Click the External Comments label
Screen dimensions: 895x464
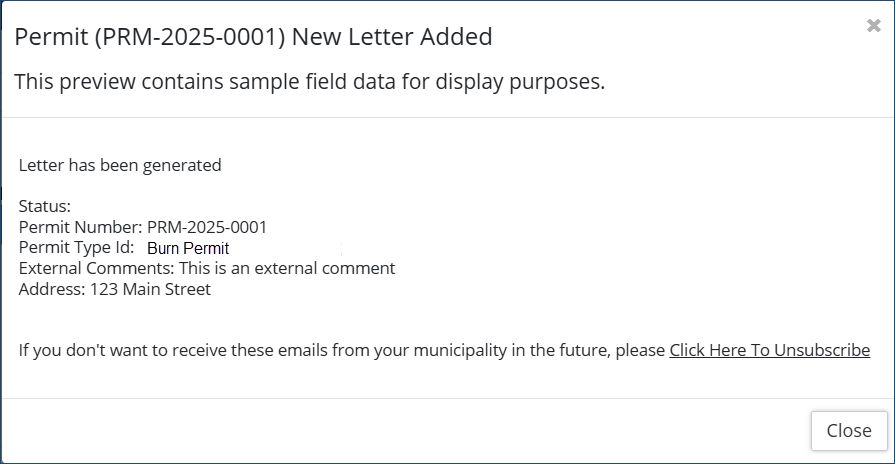point(96,269)
